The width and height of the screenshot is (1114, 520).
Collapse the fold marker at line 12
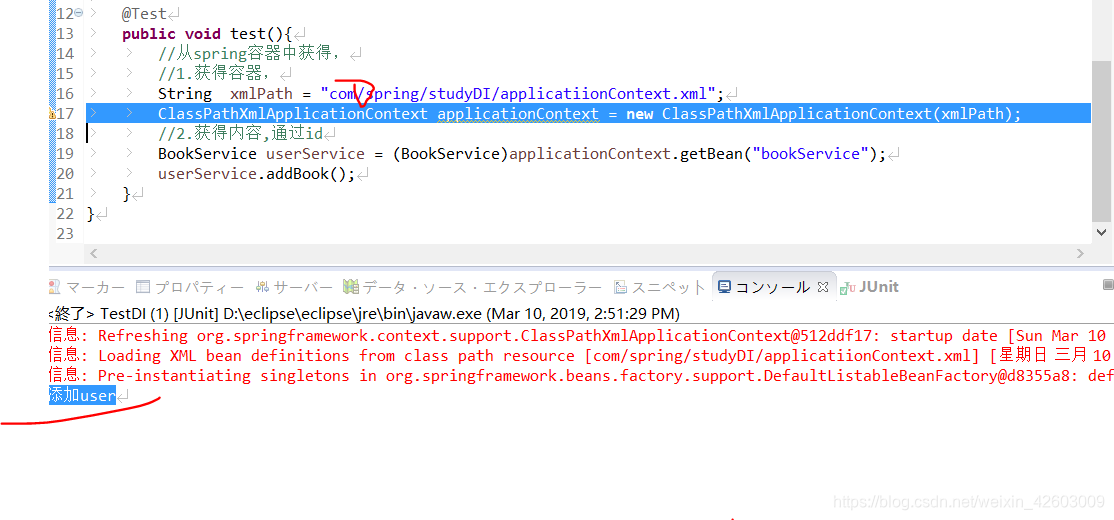coord(78,13)
